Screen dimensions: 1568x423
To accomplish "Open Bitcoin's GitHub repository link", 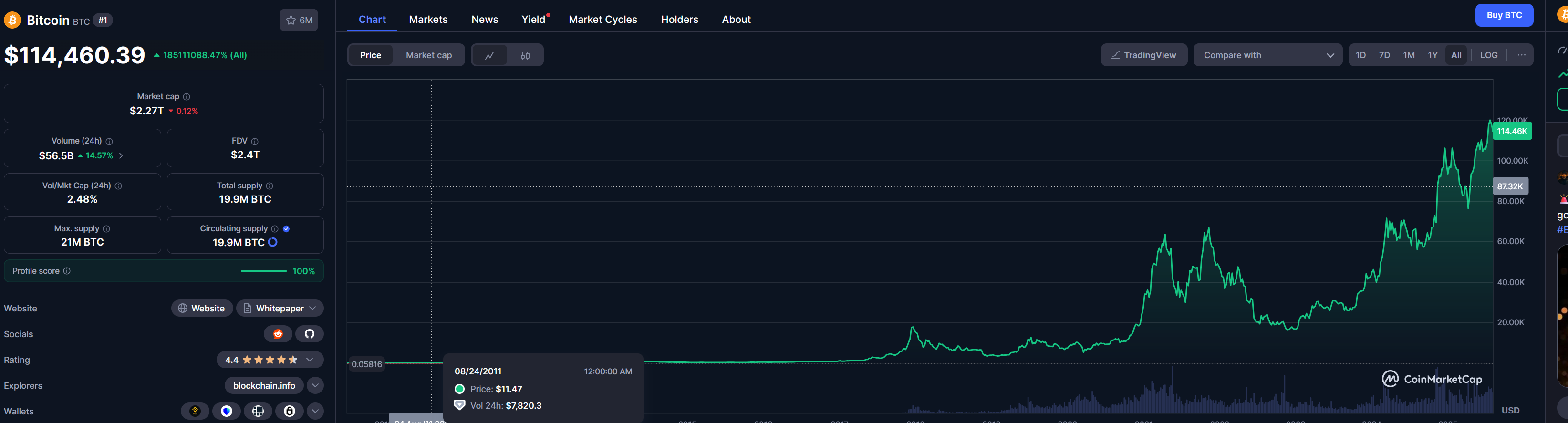I will click(309, 333).
